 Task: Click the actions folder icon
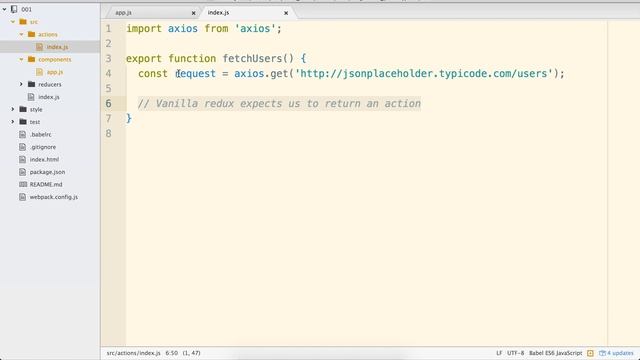[31, 34]
